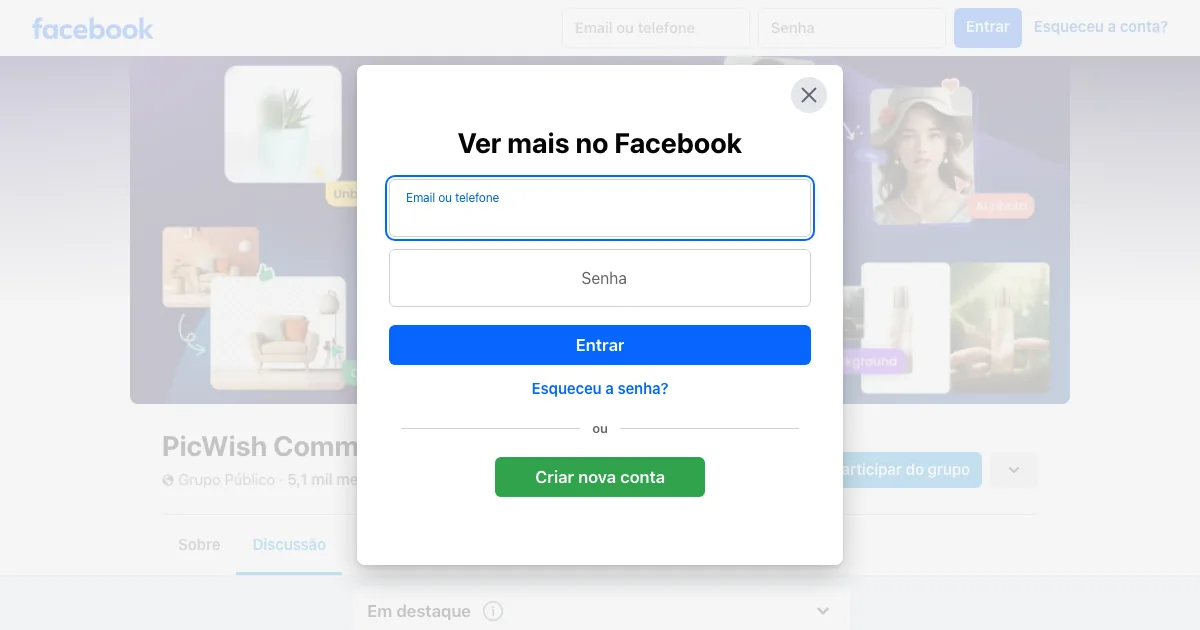Open the Esqueceu a senha? link
This screenshot has width=1200, height=630.
point(600,389)
